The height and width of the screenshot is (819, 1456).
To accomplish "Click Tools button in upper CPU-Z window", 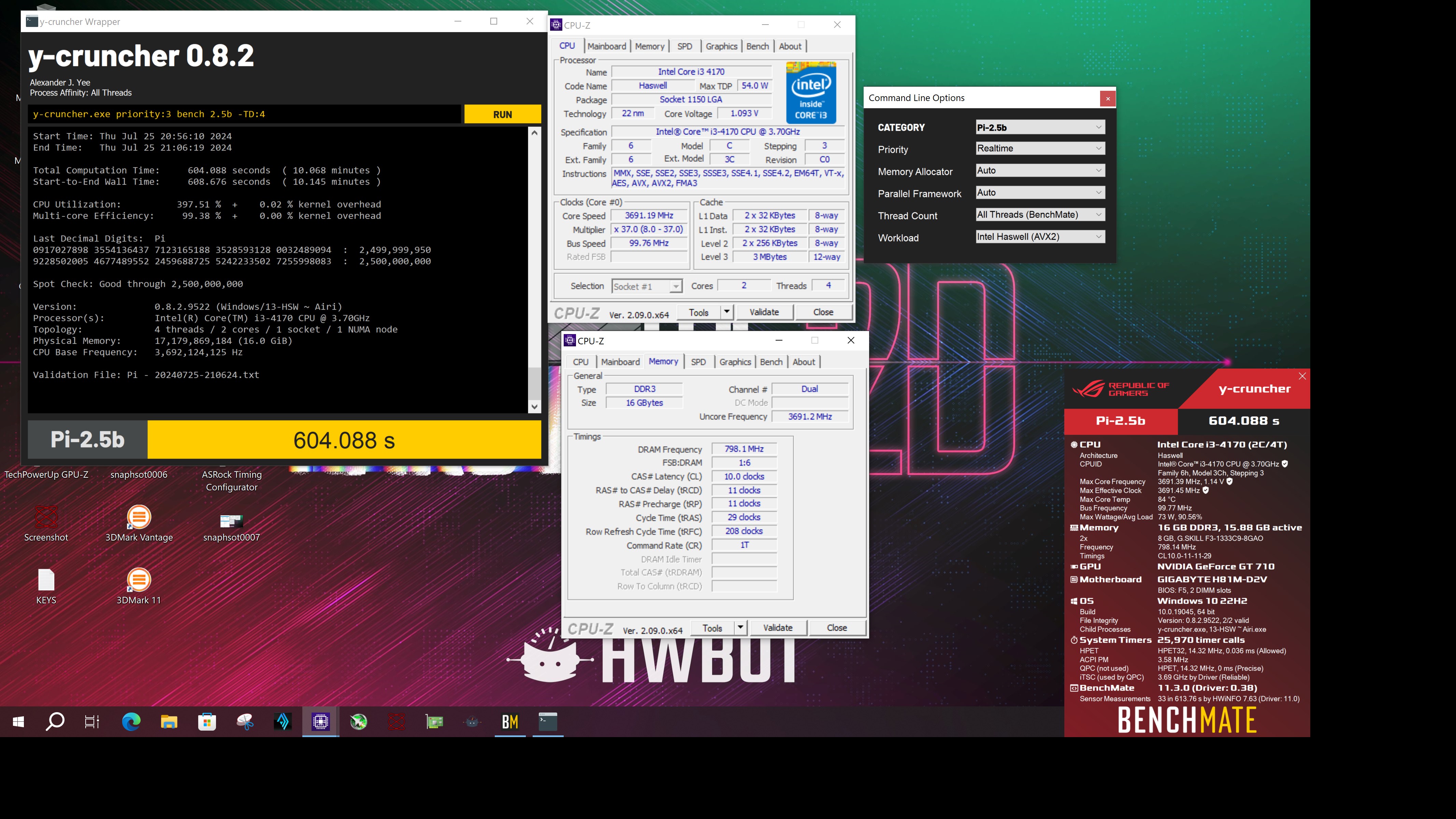I will [x=698, y=312].
